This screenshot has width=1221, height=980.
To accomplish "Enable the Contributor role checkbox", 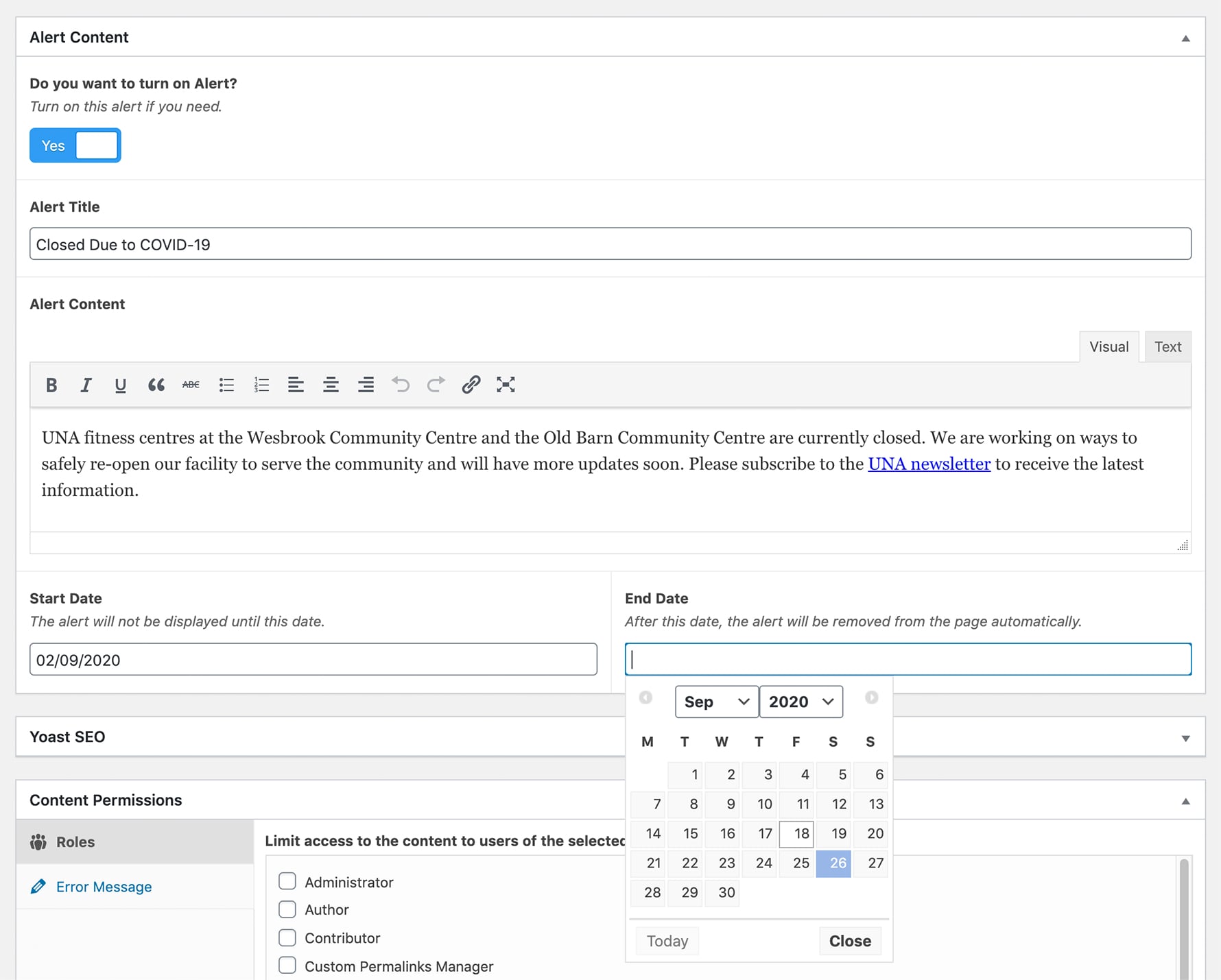I will point(287,937).
